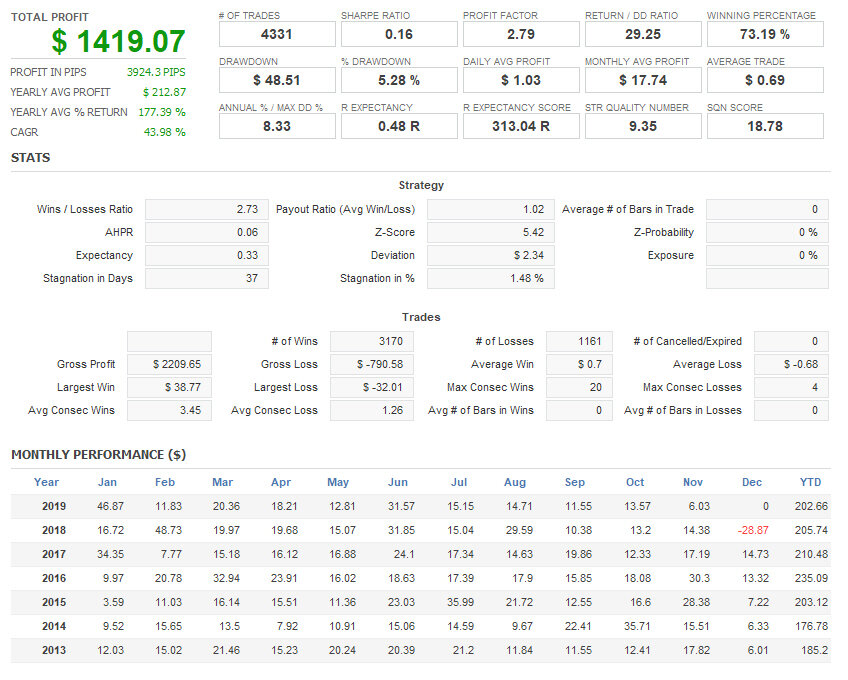Select the 2016 row label
The width and height of the screenshot is (848, 680).
click(54, 578)
